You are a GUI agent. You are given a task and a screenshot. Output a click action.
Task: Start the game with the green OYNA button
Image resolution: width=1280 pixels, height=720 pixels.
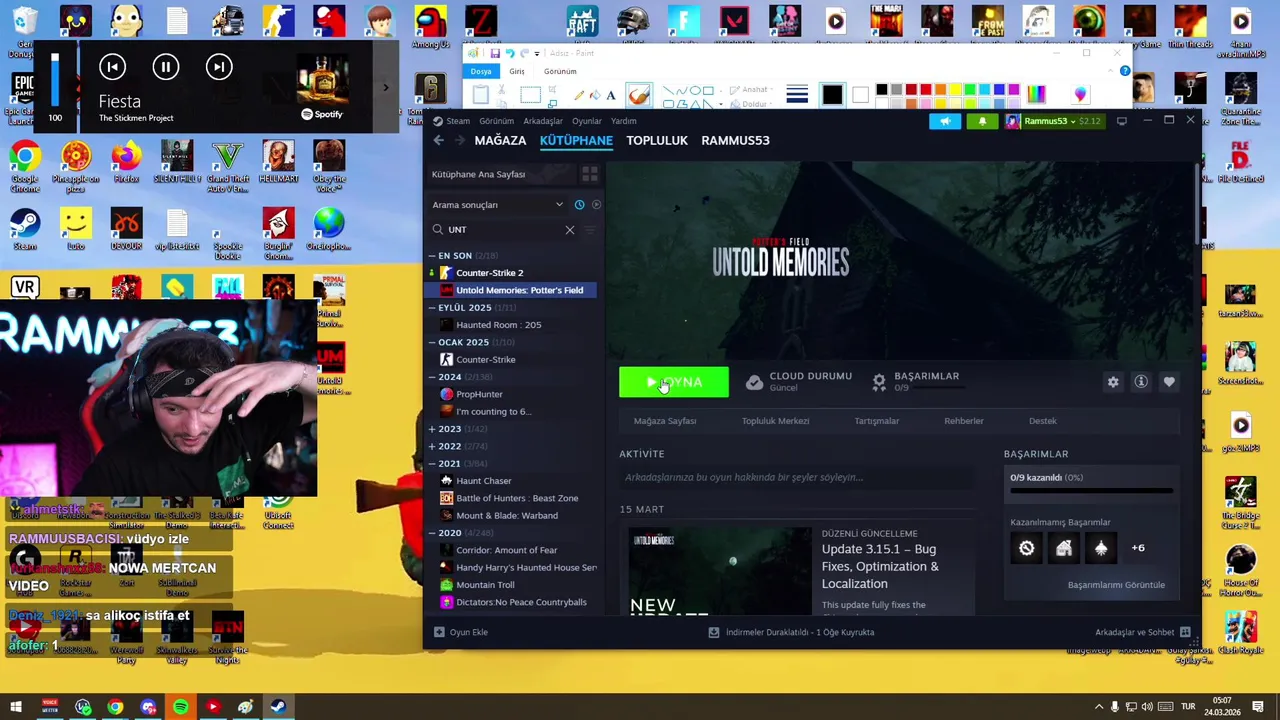(674, 382)
